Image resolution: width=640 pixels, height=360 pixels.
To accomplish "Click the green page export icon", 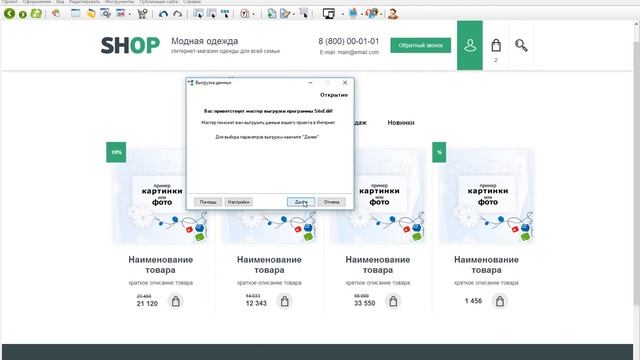I will click(x=272, y=13).
